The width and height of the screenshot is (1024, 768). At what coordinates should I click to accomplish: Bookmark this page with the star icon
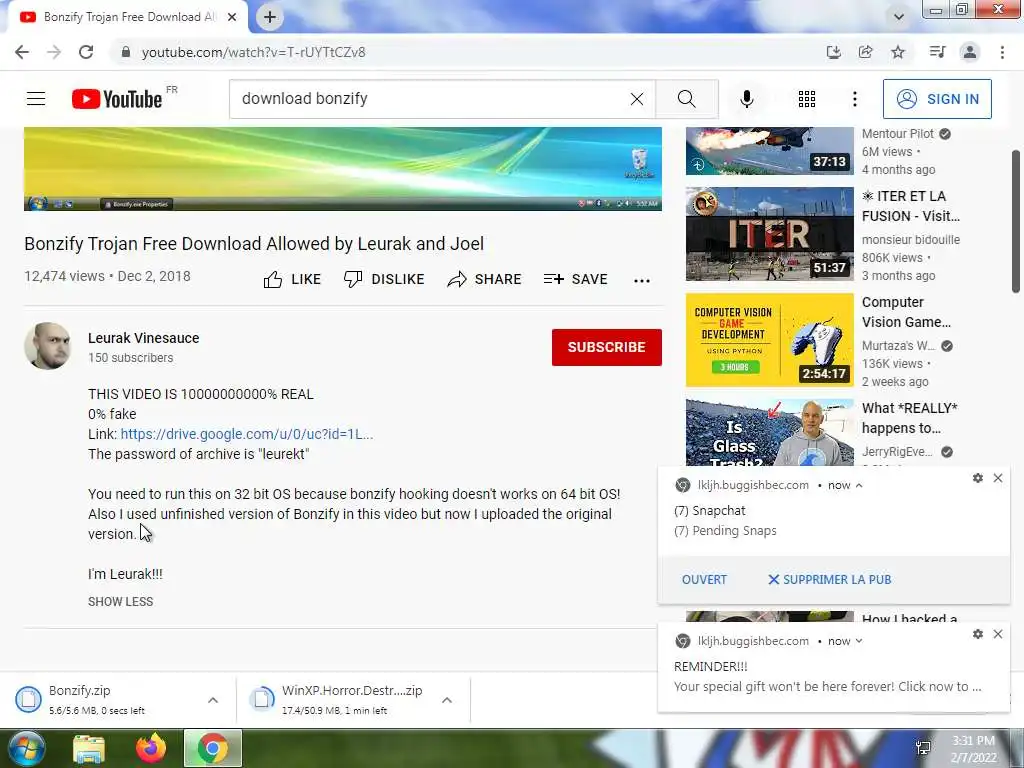[898, 52]
